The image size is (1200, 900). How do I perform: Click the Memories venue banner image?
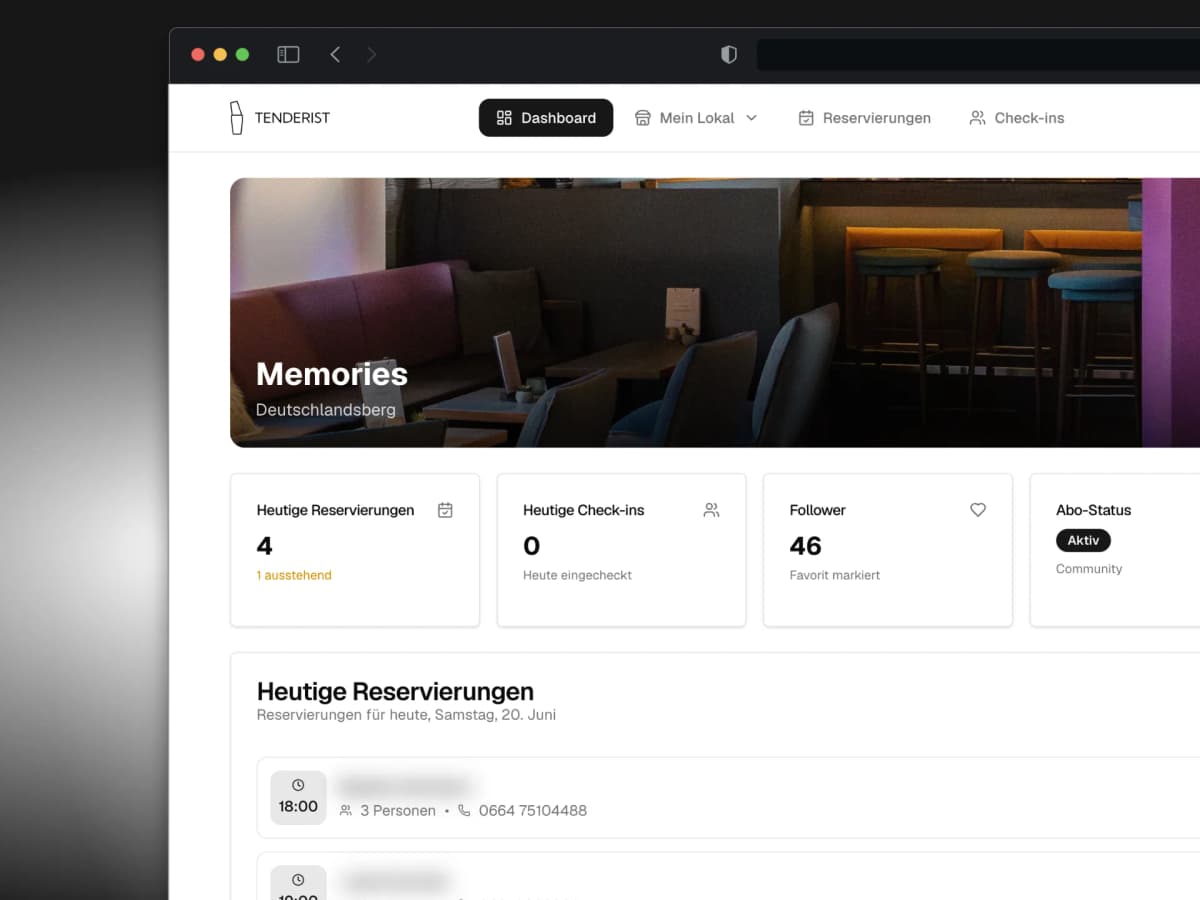pyautogui.click(x=715, y=312)
